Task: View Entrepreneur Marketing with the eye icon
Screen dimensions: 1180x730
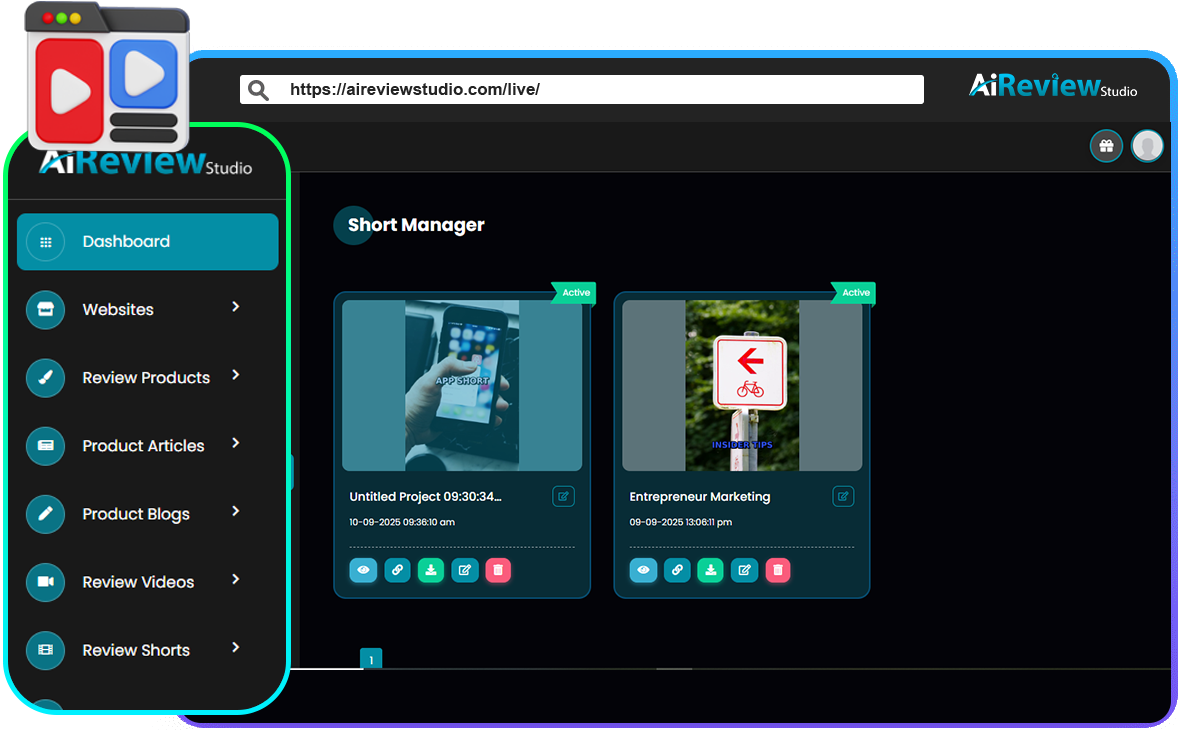Action: [643, 570]
